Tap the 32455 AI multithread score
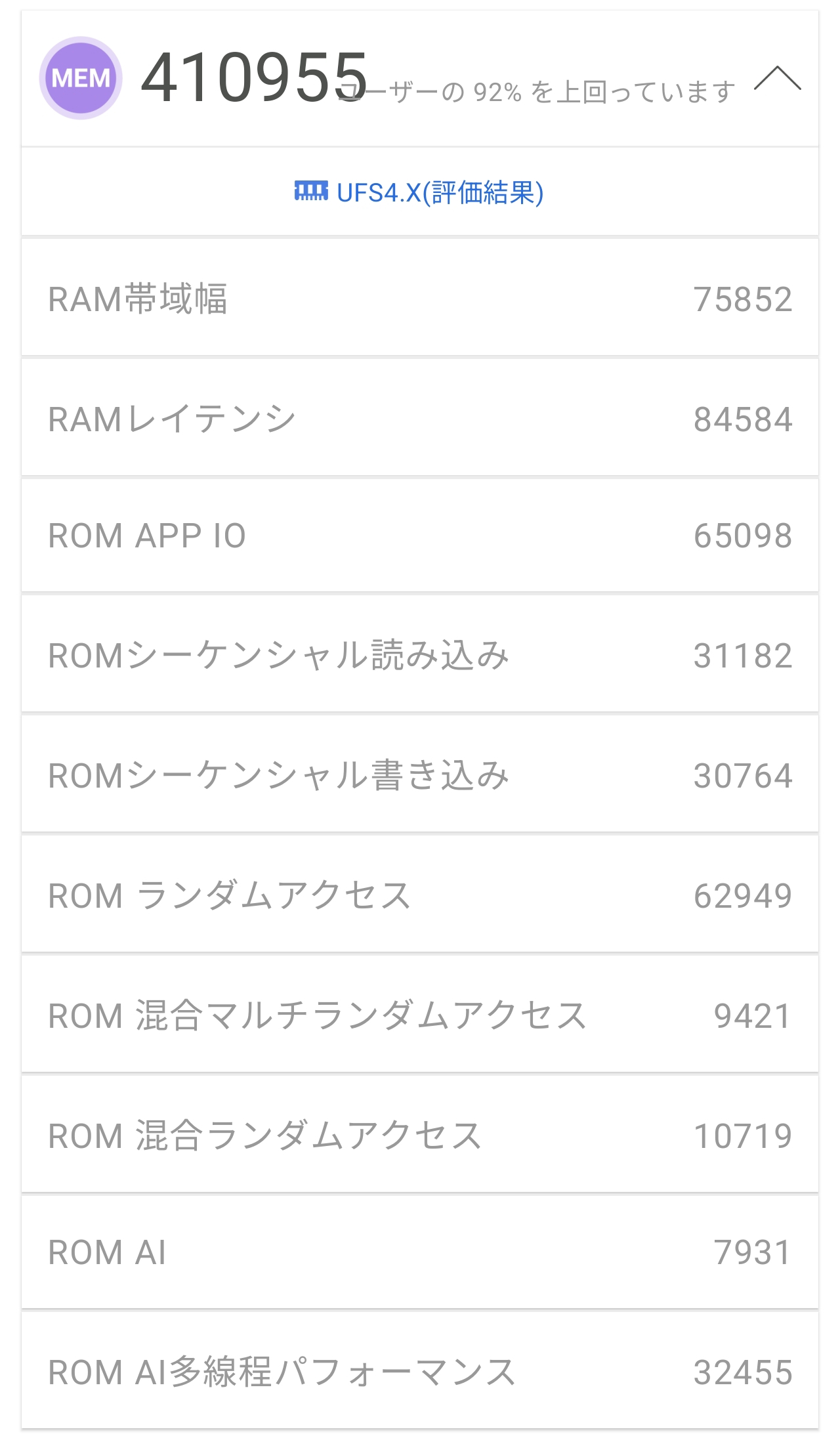 (743, 1372)
